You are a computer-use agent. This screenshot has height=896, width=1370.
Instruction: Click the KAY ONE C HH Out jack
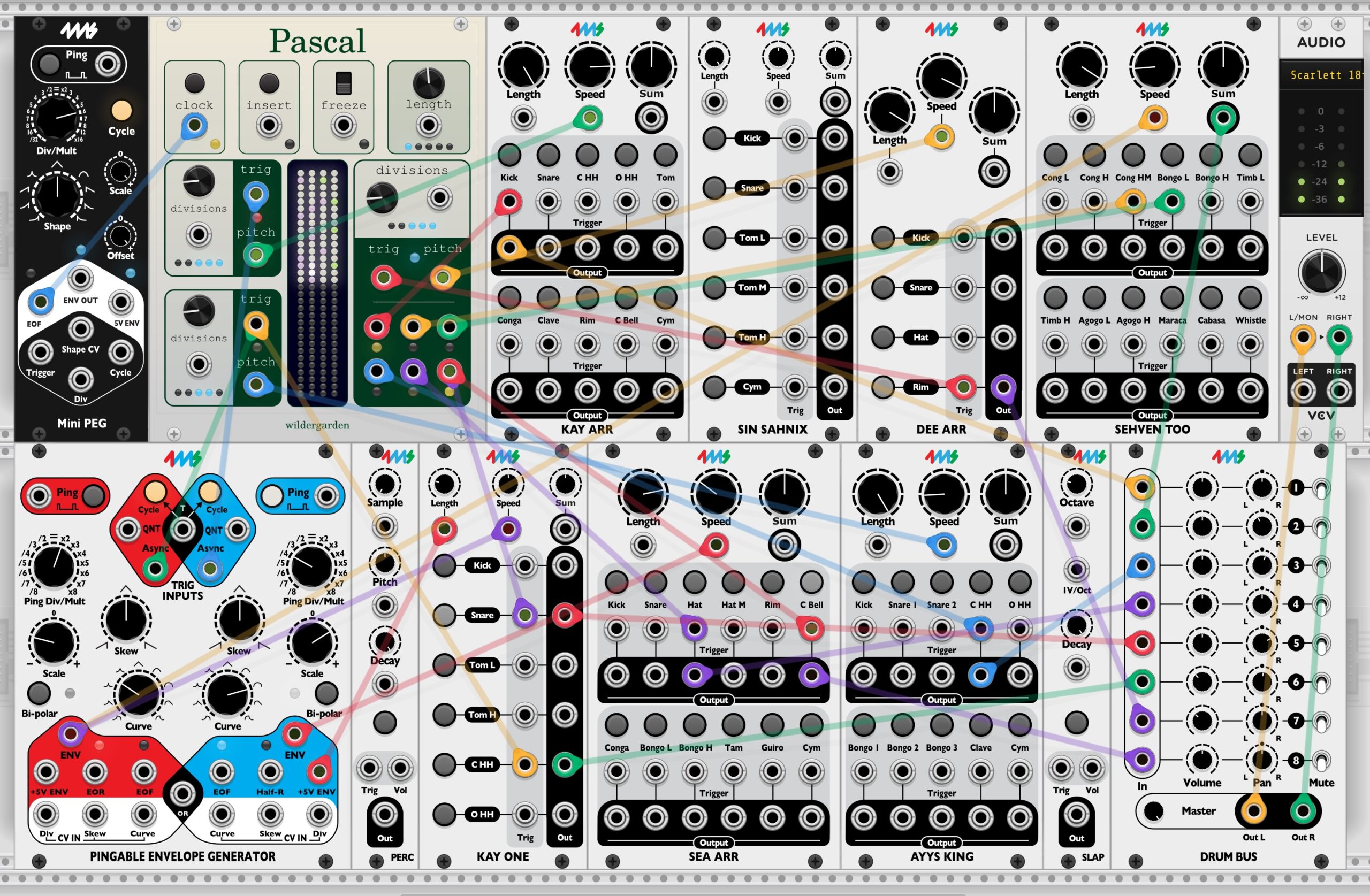564,764
